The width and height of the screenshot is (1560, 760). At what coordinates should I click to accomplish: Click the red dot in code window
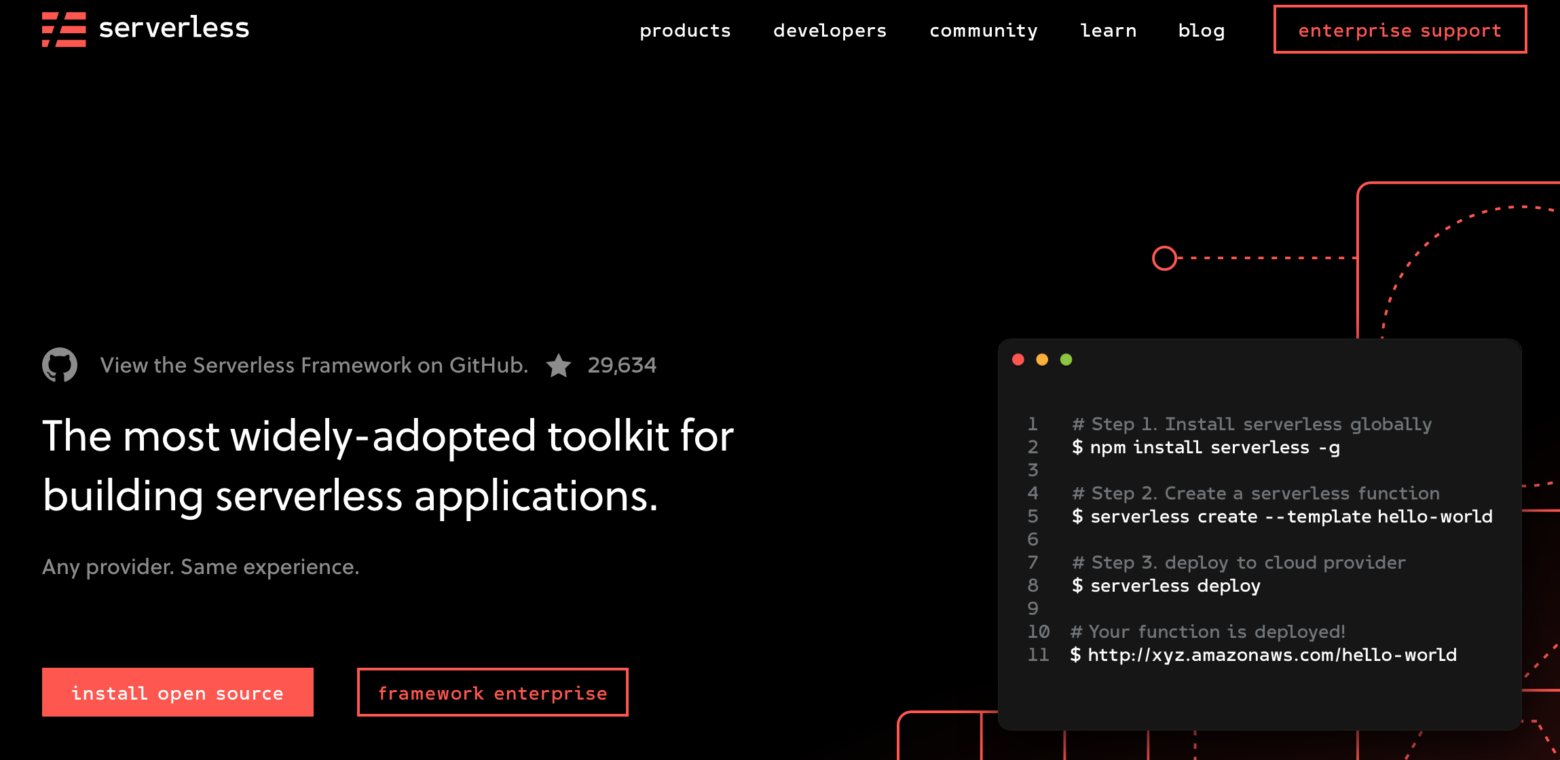pos(1018,360)
